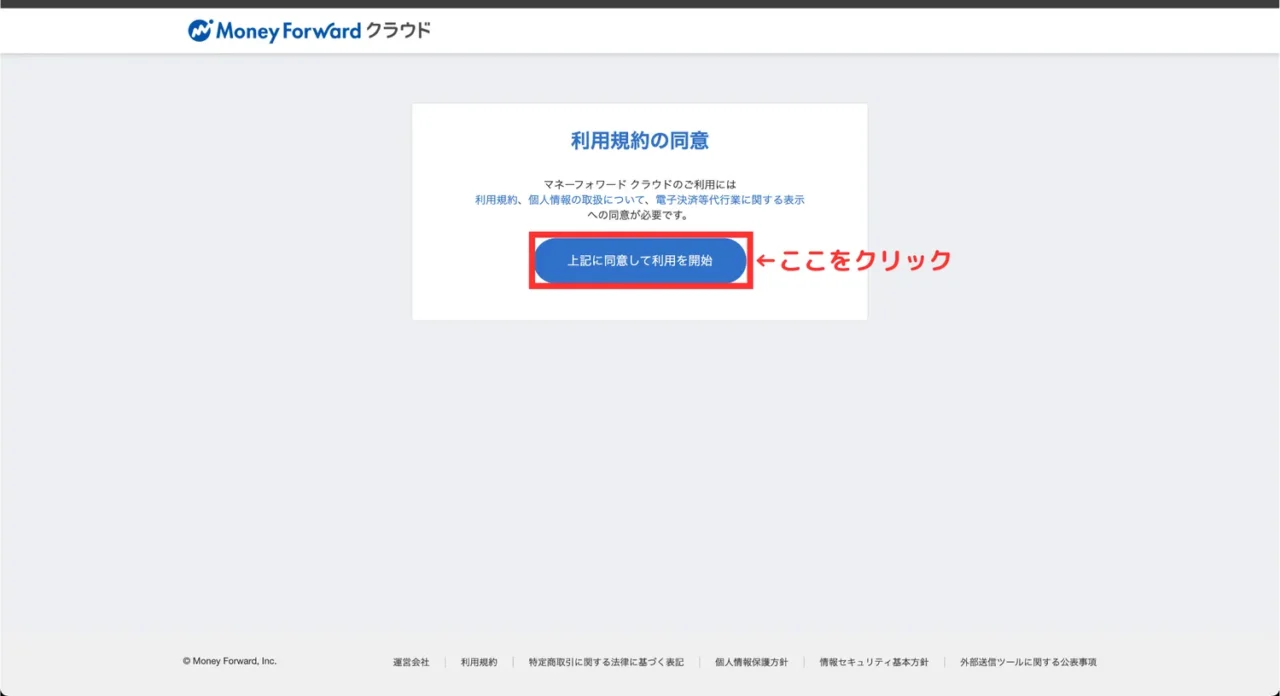Click the Money Forward logo icon
This screenshot has height=696, width=1280.
click(201, 31)
